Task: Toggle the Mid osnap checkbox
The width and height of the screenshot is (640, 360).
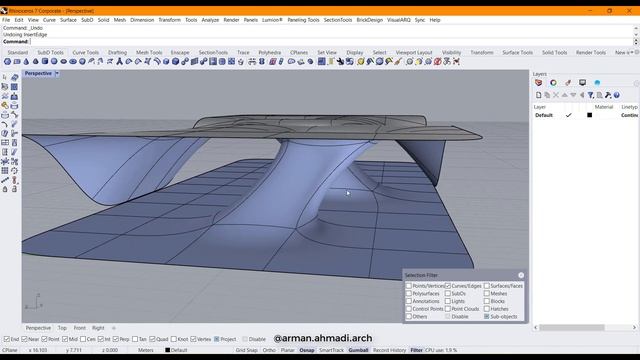Action: 65,339
